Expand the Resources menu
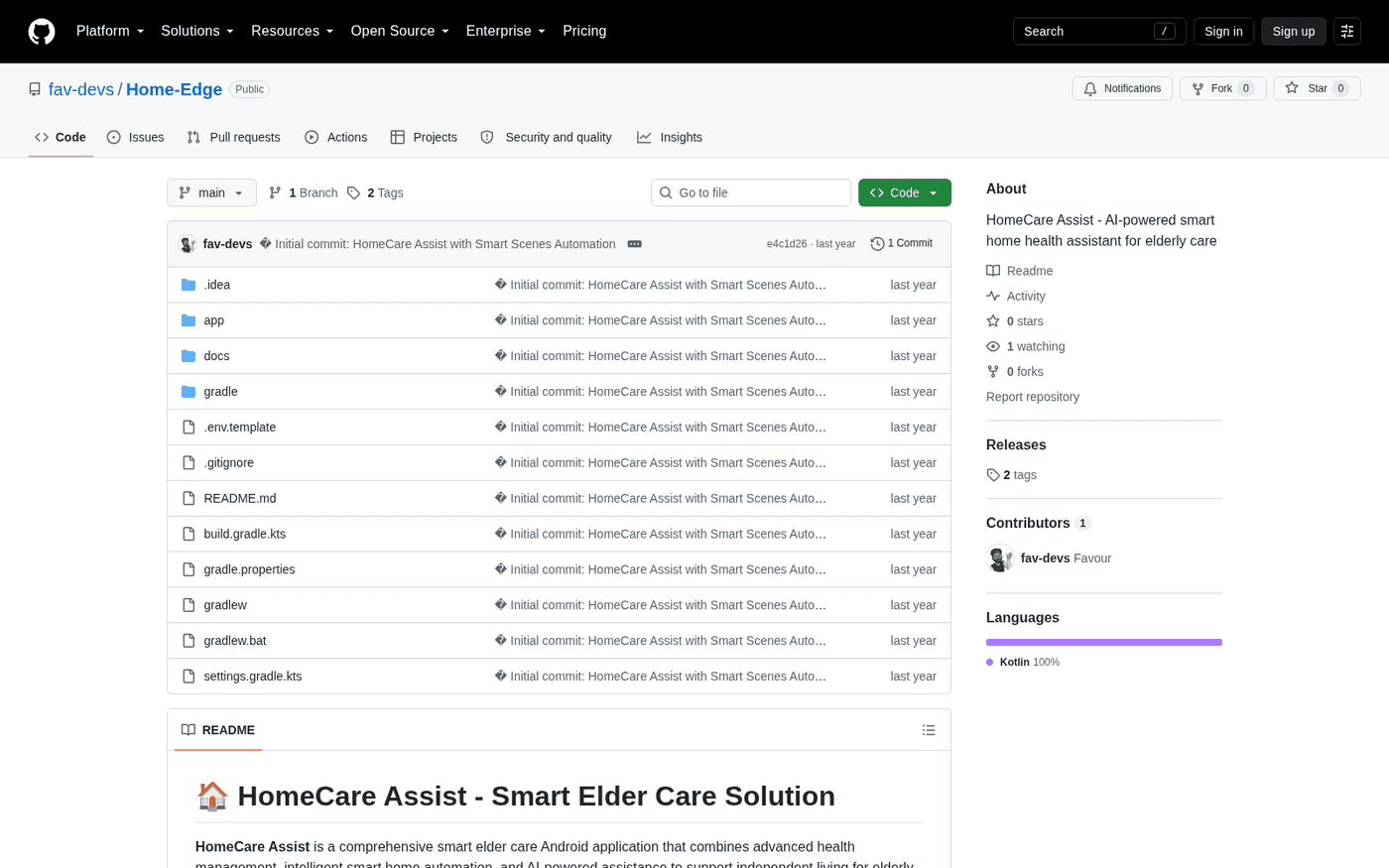Viewport: 1389px width, 868px height. pos(293,32)
